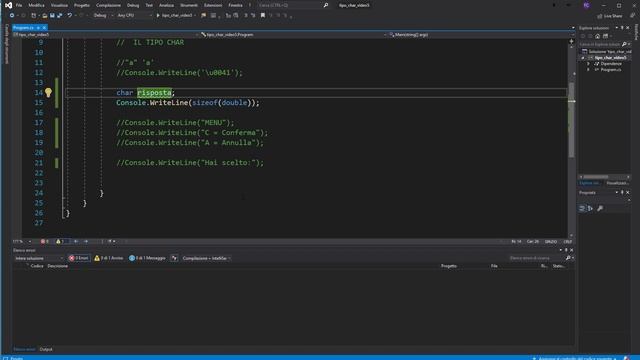This screenshot has height=360, width=640.
Task: Click the clear filter icon in Elenco errori
Action: 174,258
